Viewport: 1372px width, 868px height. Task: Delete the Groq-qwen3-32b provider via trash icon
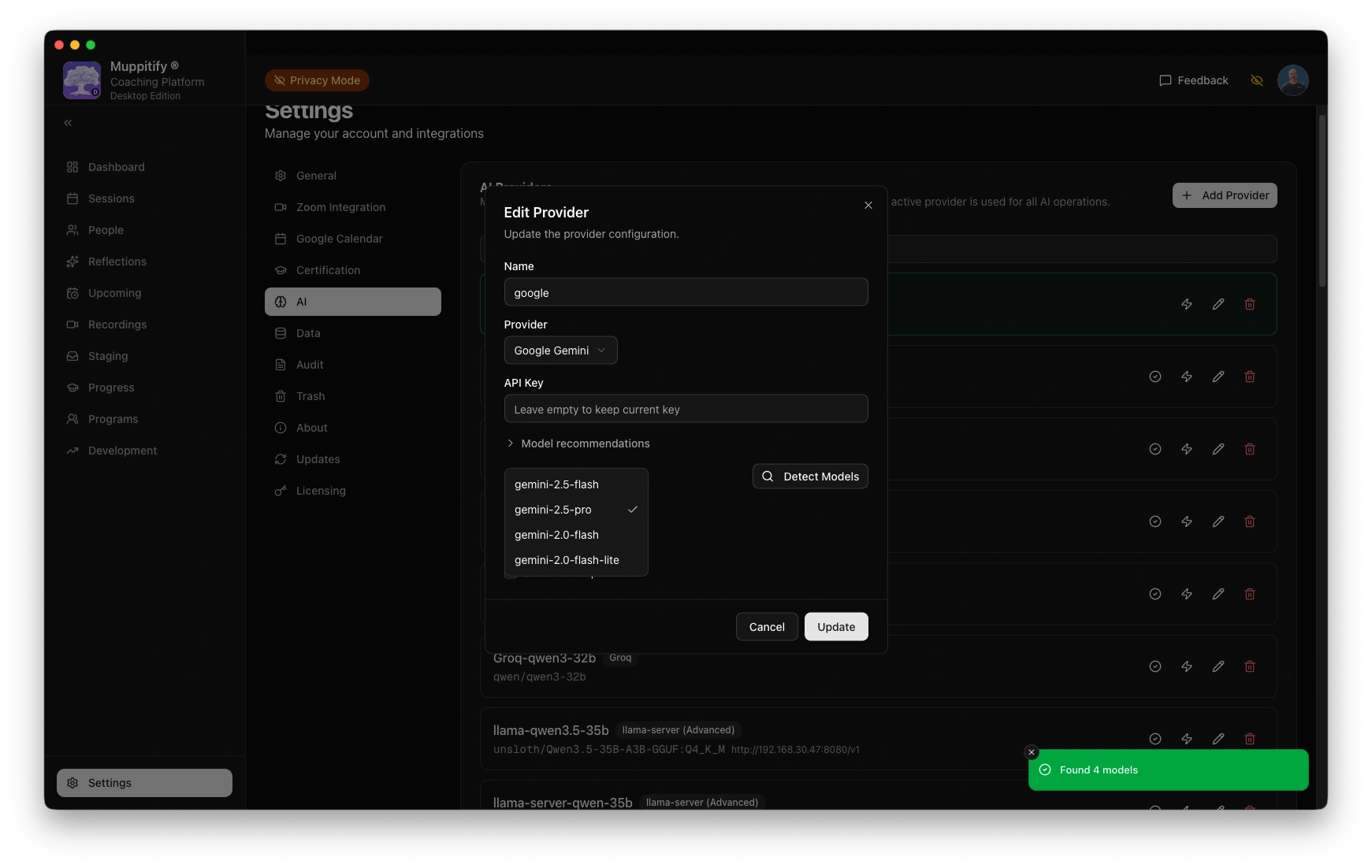(1249, 666)
